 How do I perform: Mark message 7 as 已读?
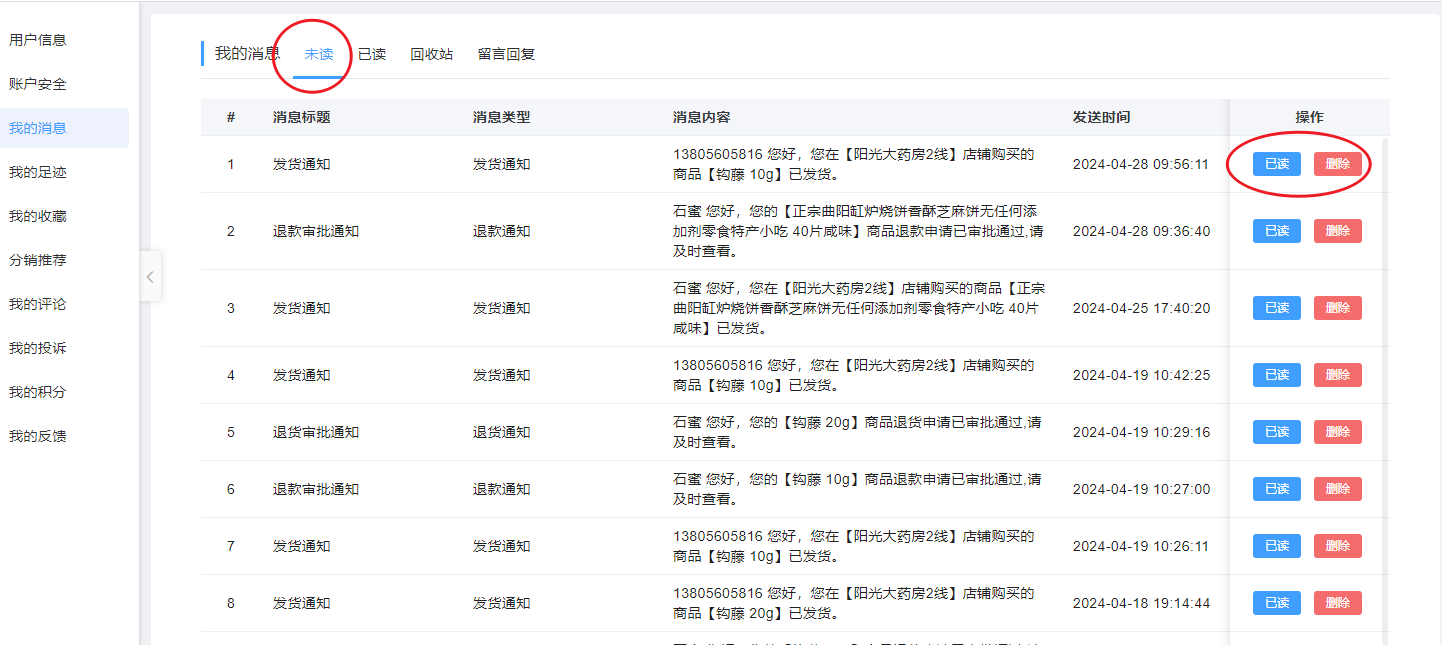(x=1277, y=546)
